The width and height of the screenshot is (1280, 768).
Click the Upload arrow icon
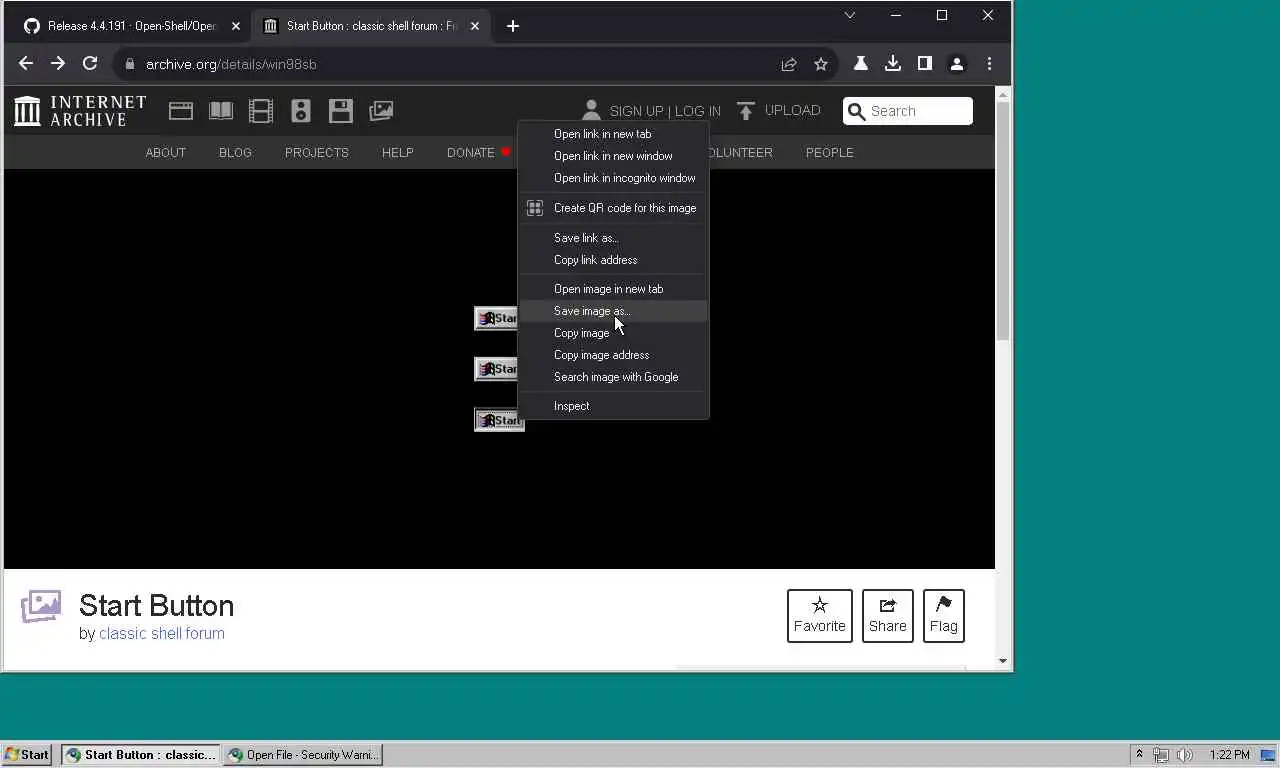745,110
